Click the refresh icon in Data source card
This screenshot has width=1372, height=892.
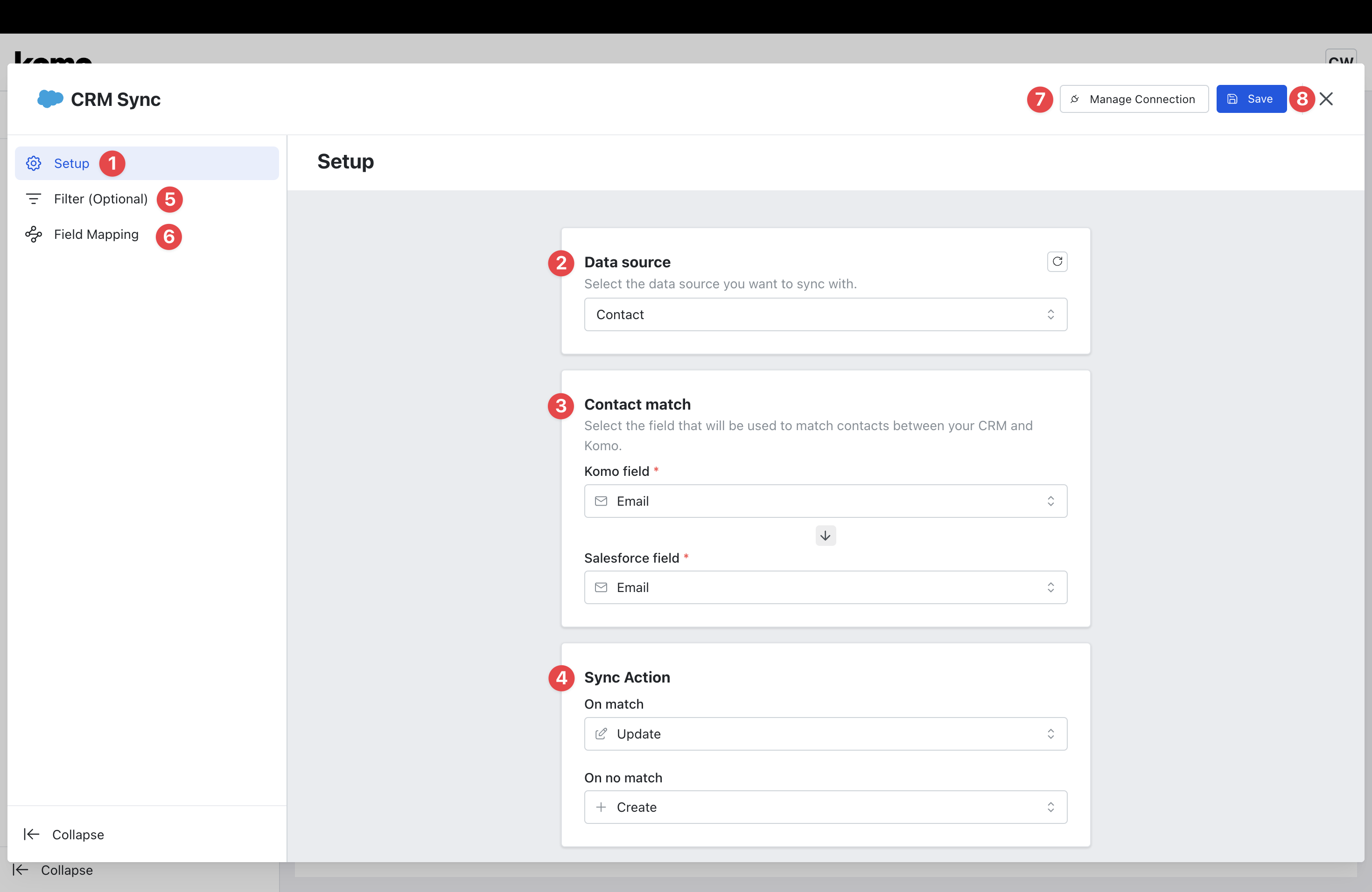click(x=1057, y=262)
